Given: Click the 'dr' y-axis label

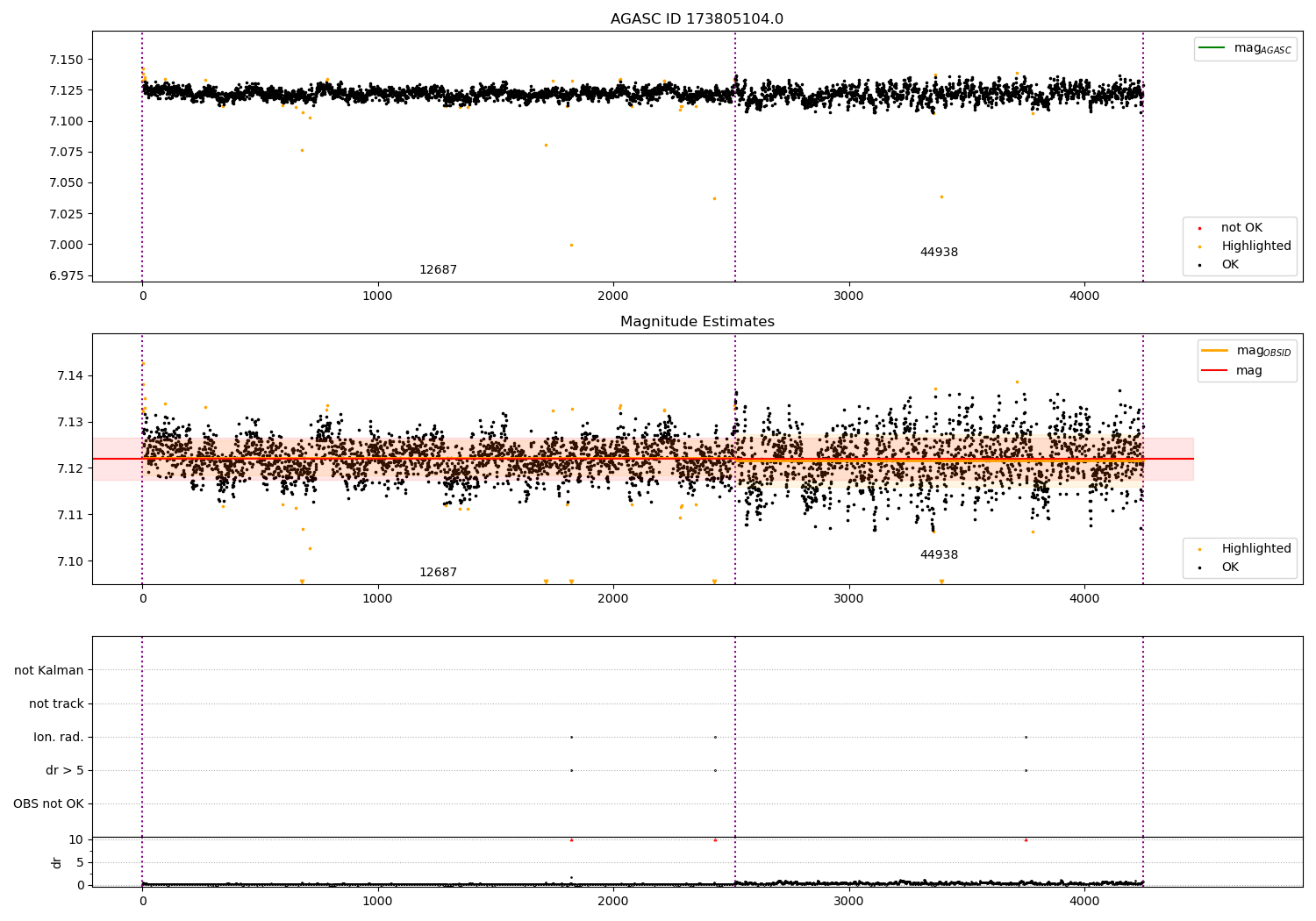Looking at the screenshot, I should tap(57, 862).
